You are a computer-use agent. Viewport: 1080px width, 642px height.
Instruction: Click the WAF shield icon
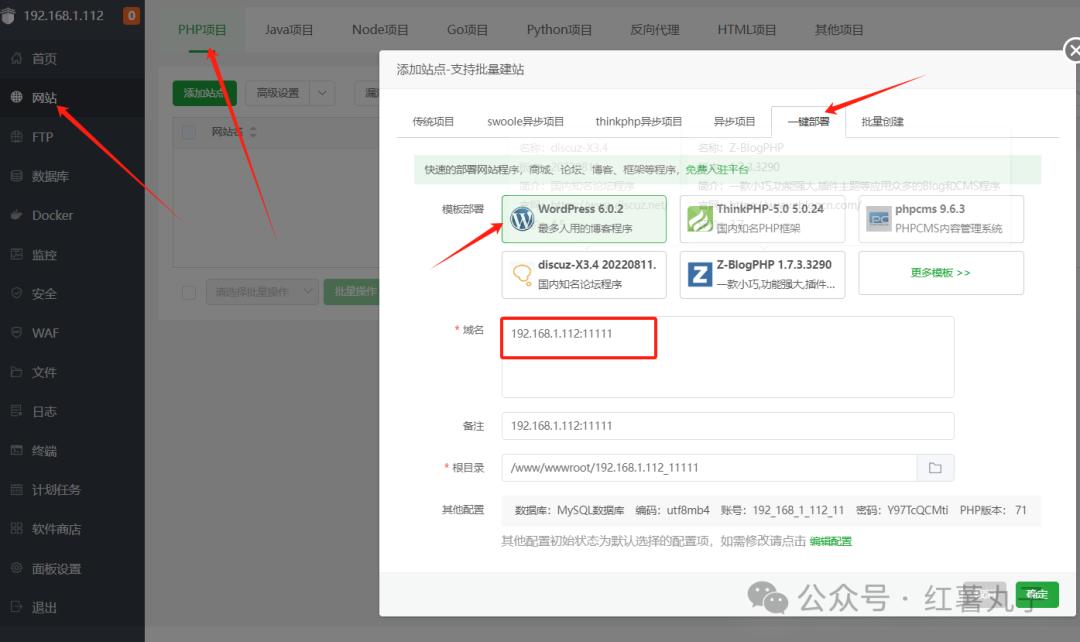(x=17, y=332)
